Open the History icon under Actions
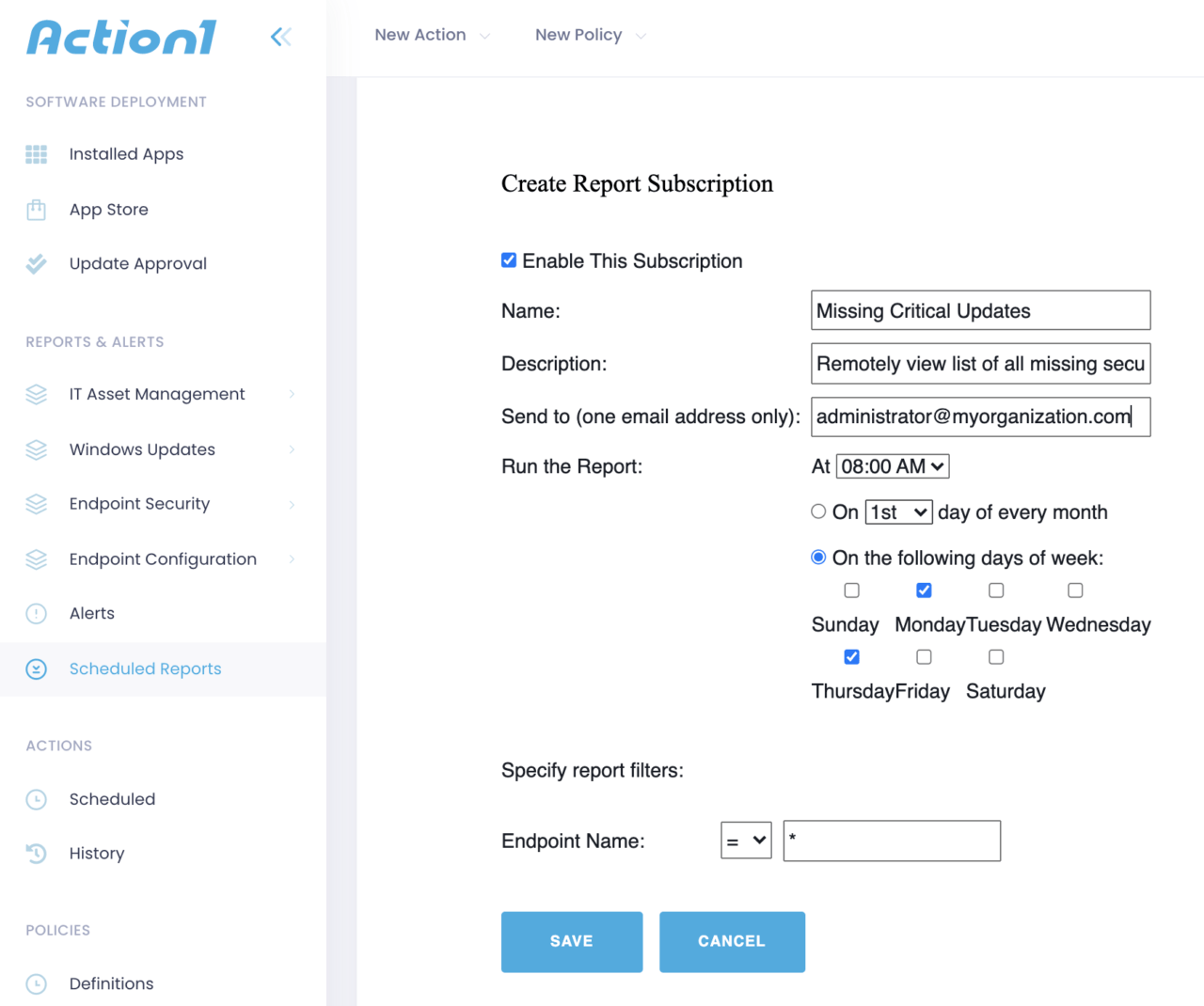This screenshot has height=1006, width=1204. pyautogui.click(x=36, y=854)
